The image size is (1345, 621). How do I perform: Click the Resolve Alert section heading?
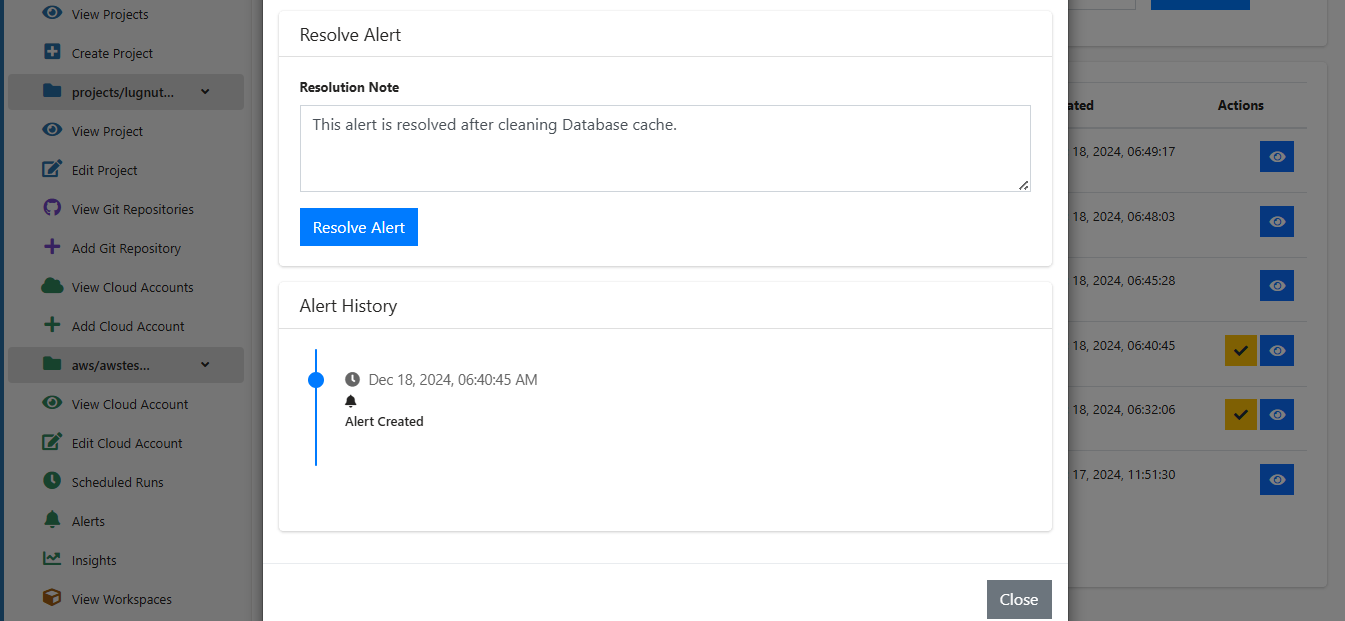point(350,35)
